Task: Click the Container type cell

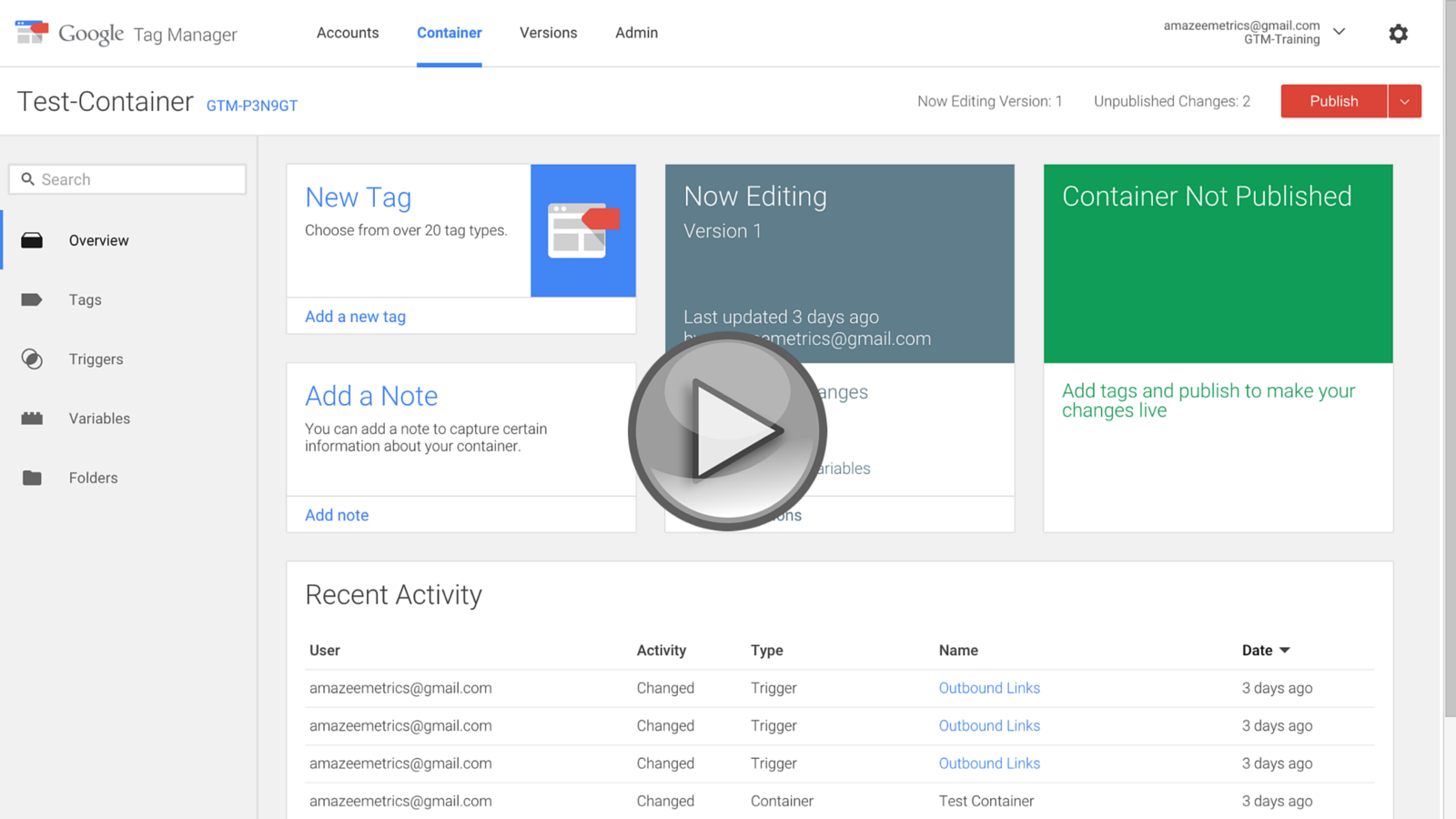Action: [x=783, y=801]
